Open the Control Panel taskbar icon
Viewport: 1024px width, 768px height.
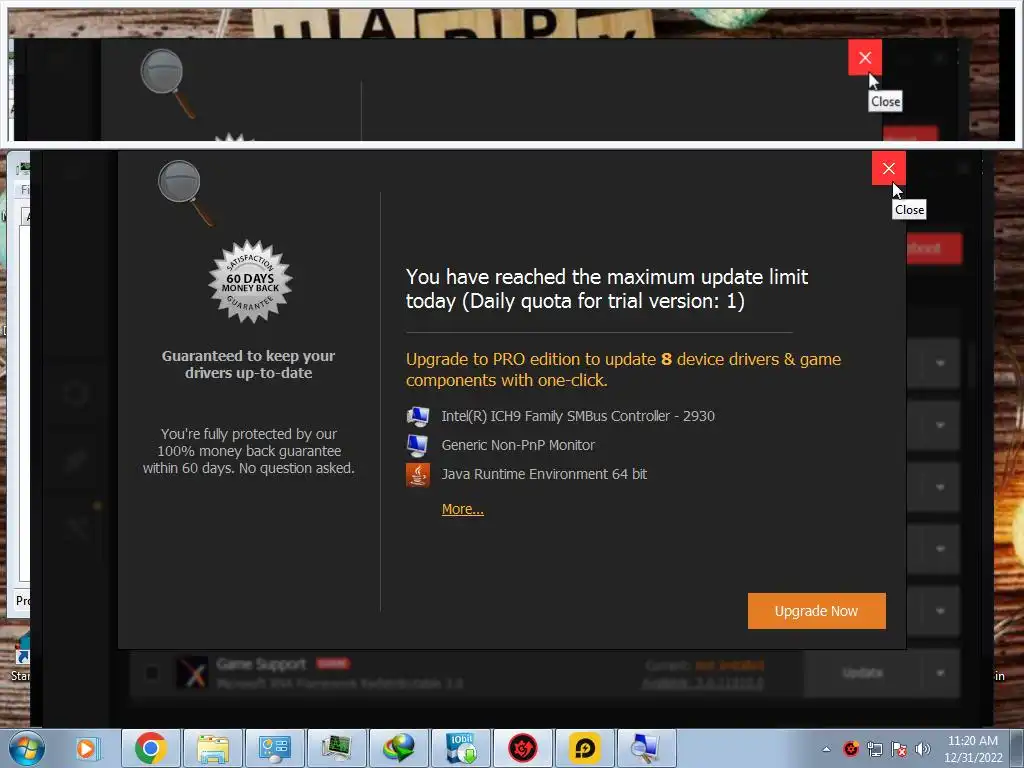[x=275, y=748]
